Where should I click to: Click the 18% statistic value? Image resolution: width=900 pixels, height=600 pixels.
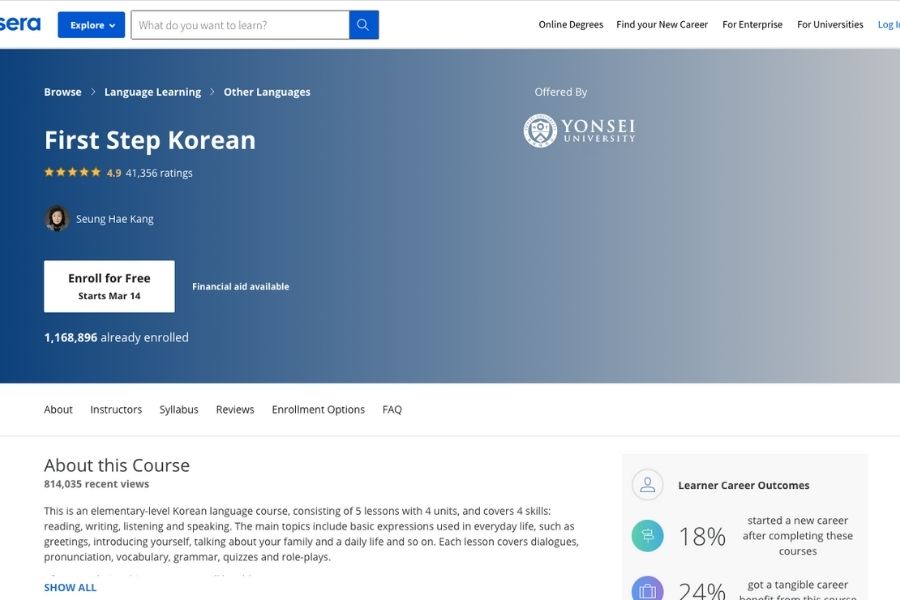pos(702,536)
